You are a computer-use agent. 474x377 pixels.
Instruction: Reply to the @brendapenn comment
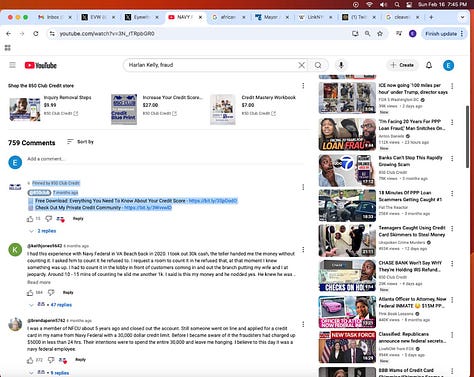pyautogui.click(x=80, y=360)
